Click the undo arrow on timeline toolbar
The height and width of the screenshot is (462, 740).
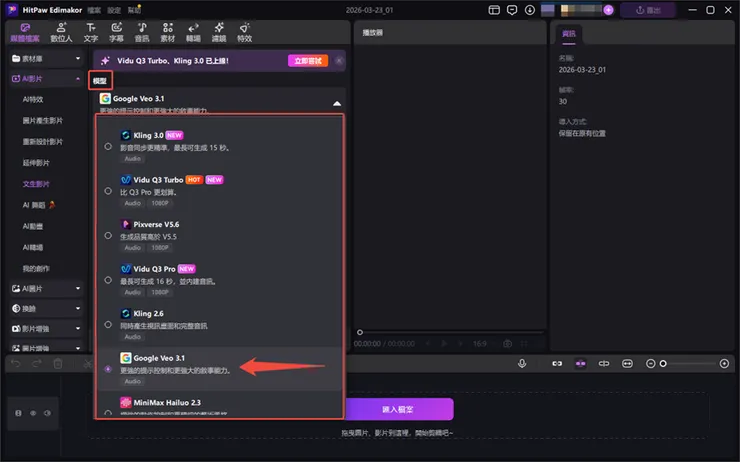click(x=16, y=363)
